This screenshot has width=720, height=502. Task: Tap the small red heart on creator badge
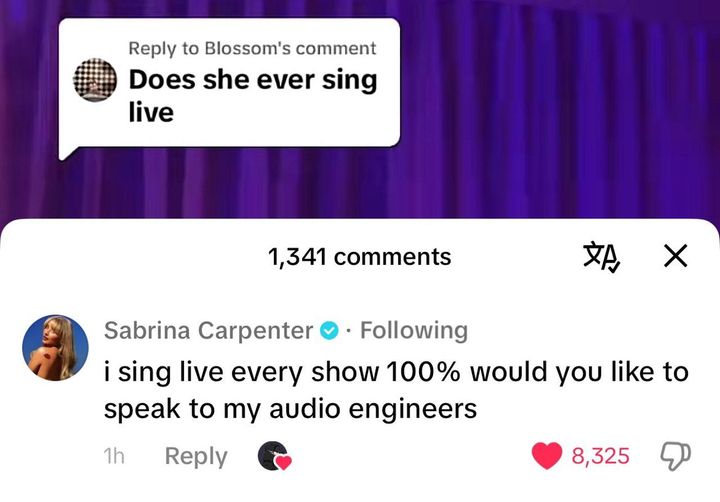[283, 463]
